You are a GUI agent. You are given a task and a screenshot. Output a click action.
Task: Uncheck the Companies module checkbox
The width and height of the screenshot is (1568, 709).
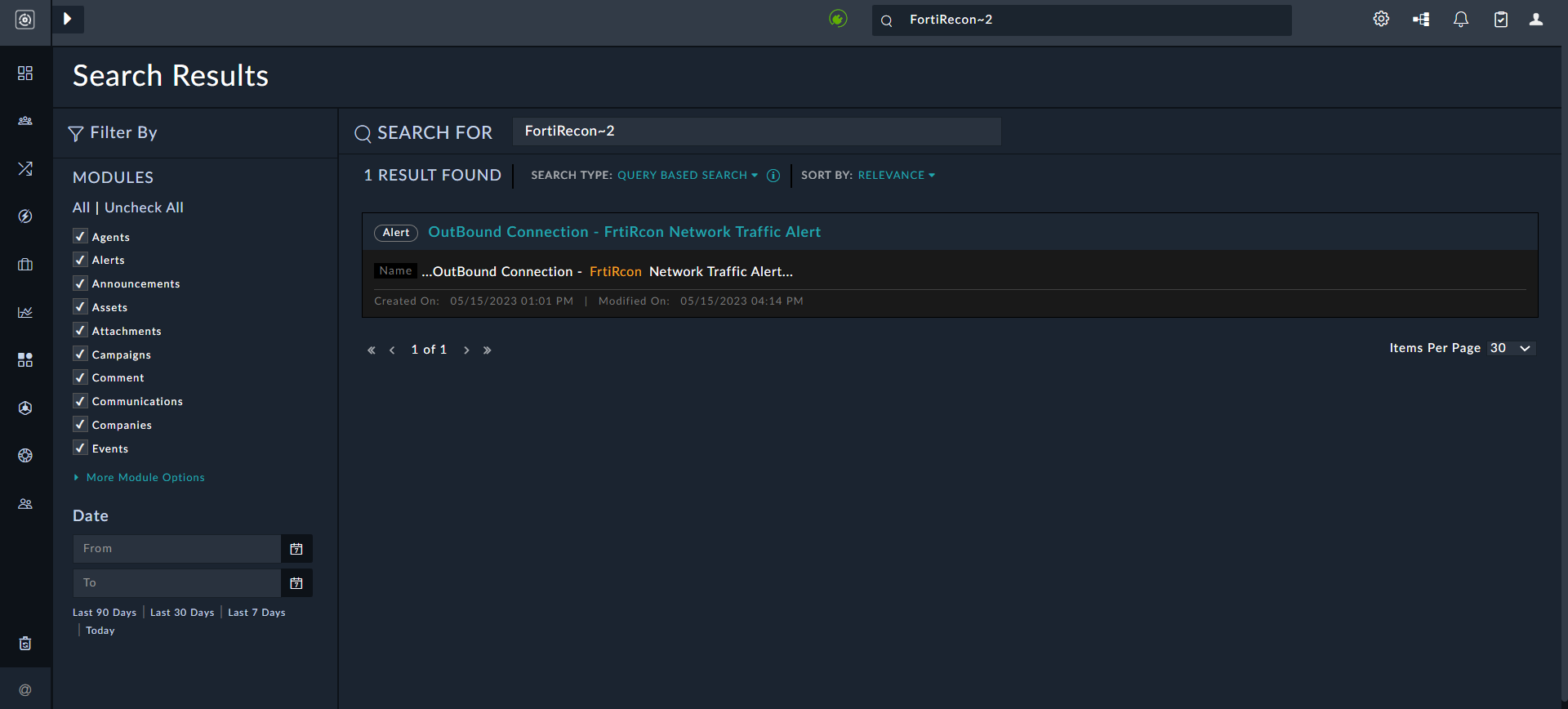click(x=80, y=425)
